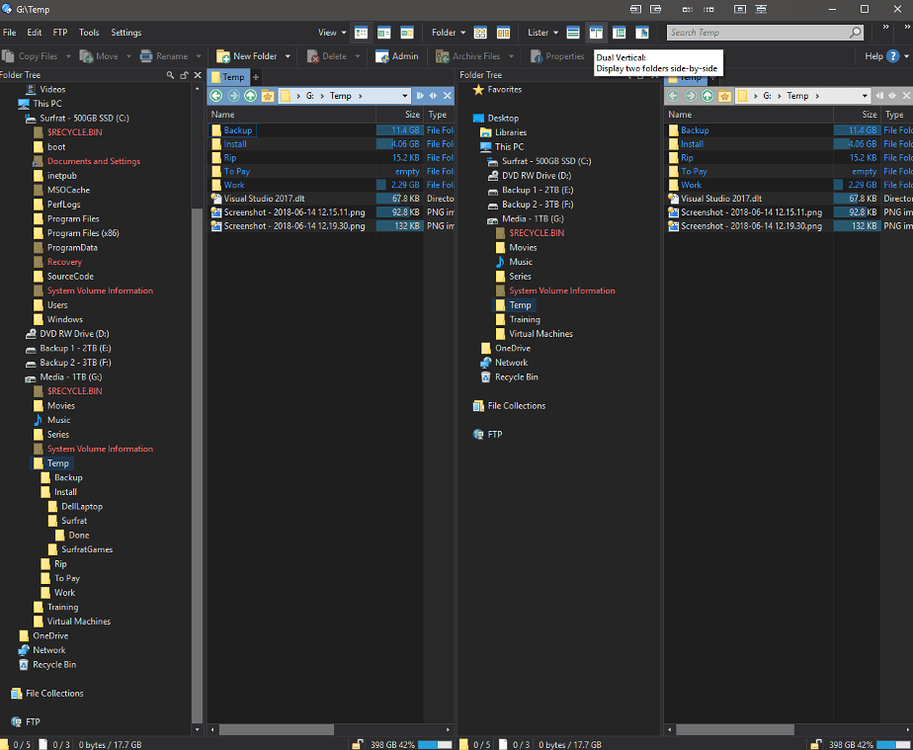Click the lock icon in left Folder Tree header
913x750 pixels.
click(183, 76)
